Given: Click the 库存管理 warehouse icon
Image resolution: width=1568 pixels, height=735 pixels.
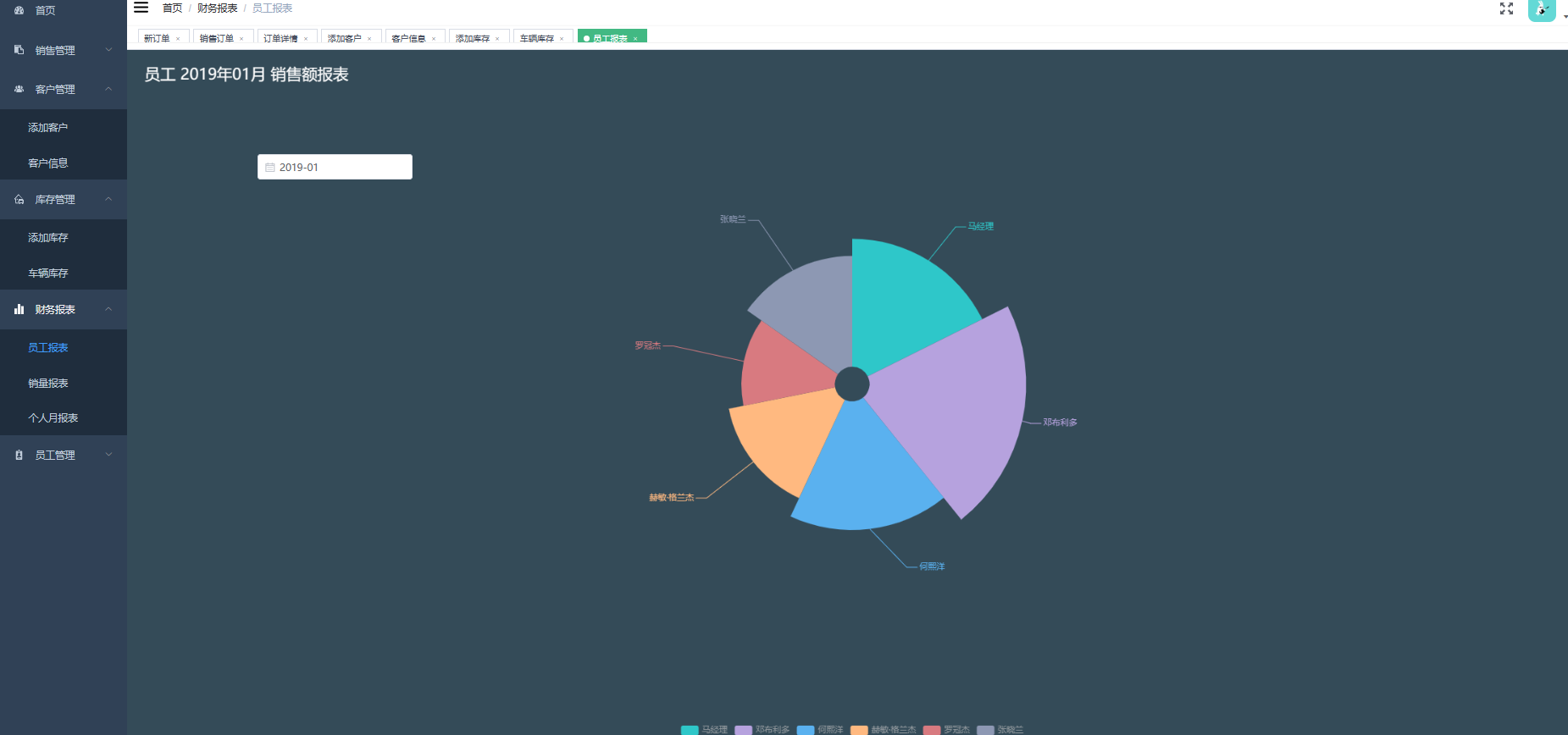Looking at the screenshot, I should (19, 200).
